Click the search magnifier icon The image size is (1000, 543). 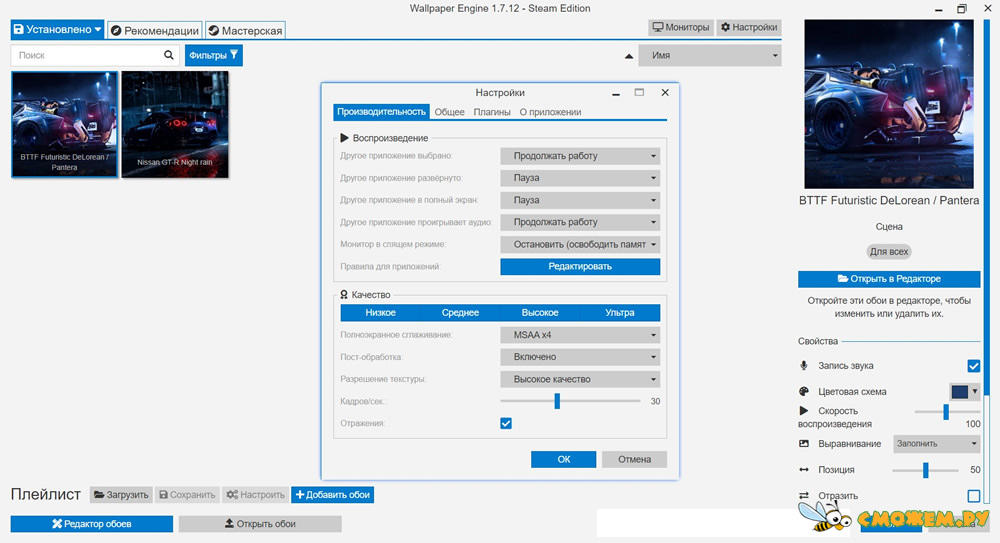[168, 55]
